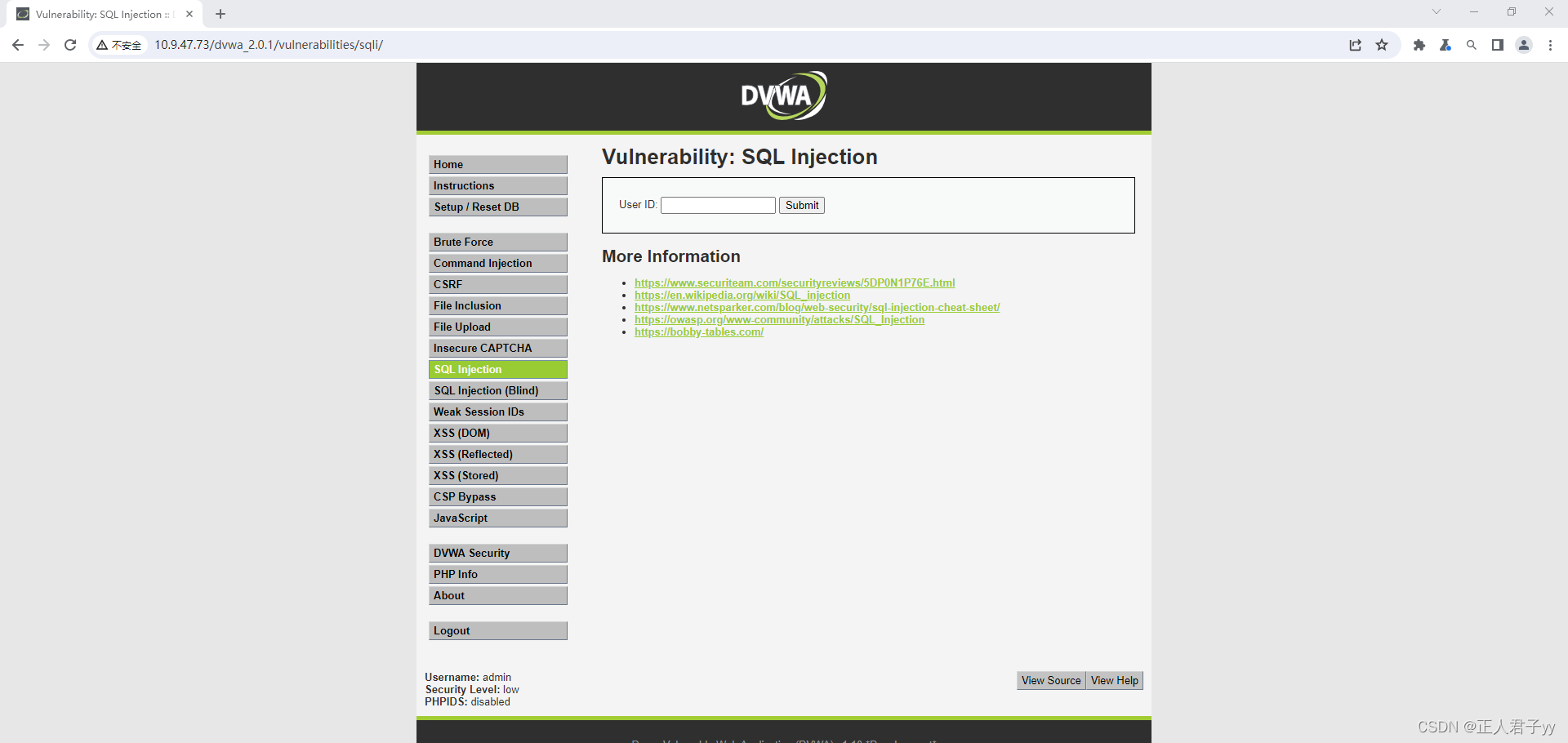Open the PHP Info page
This screenshot has width=1568, height=743.
click(498, 574)
